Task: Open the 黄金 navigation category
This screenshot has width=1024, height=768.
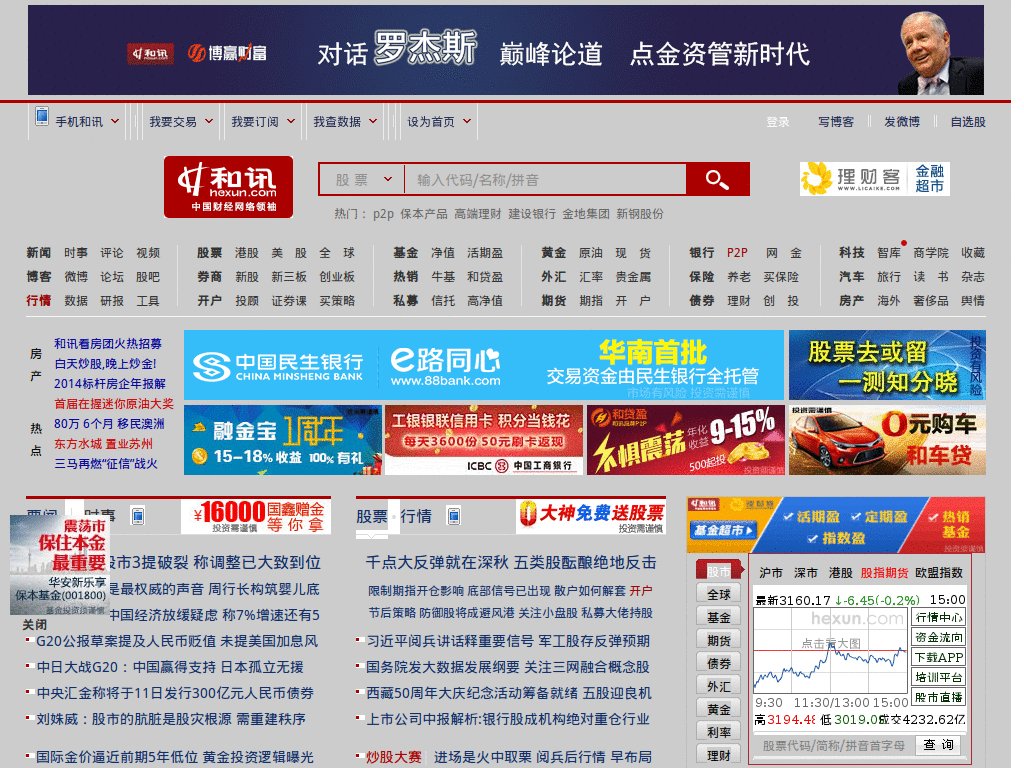Action: pos(554,253)
